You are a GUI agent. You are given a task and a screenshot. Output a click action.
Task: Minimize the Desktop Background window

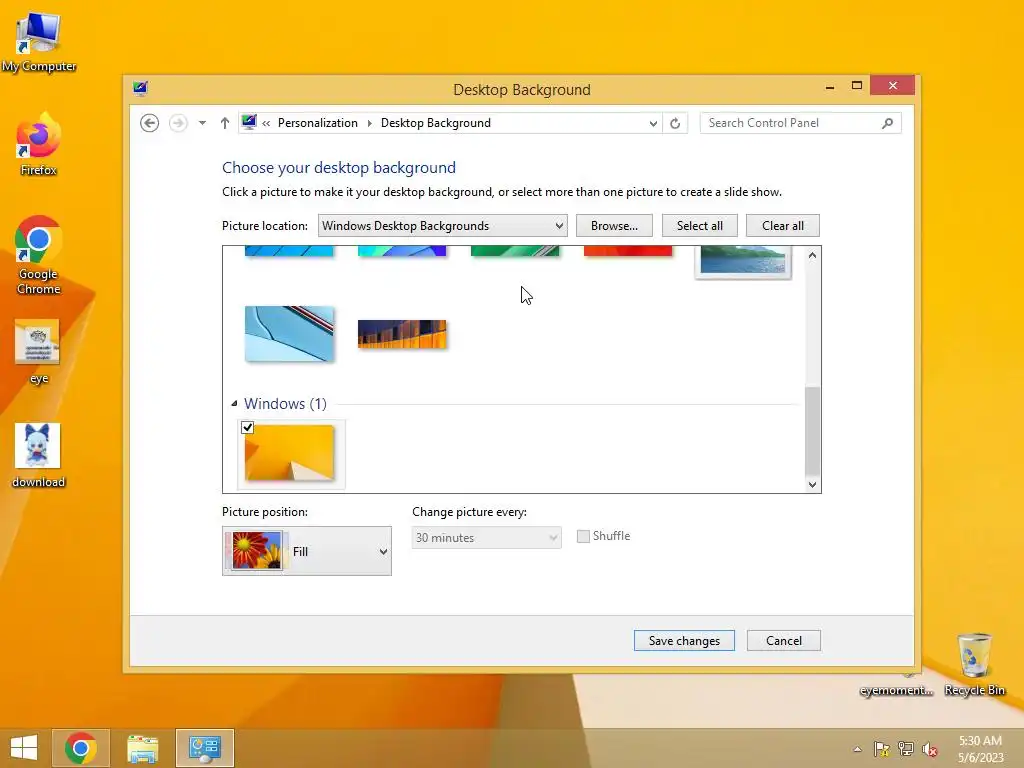(830, 86)
